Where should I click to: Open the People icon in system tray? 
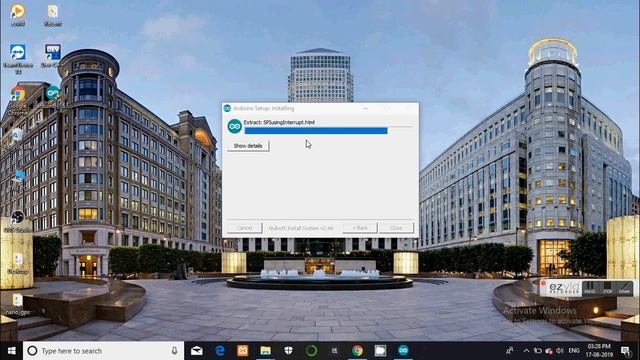(x=510, y=351)
